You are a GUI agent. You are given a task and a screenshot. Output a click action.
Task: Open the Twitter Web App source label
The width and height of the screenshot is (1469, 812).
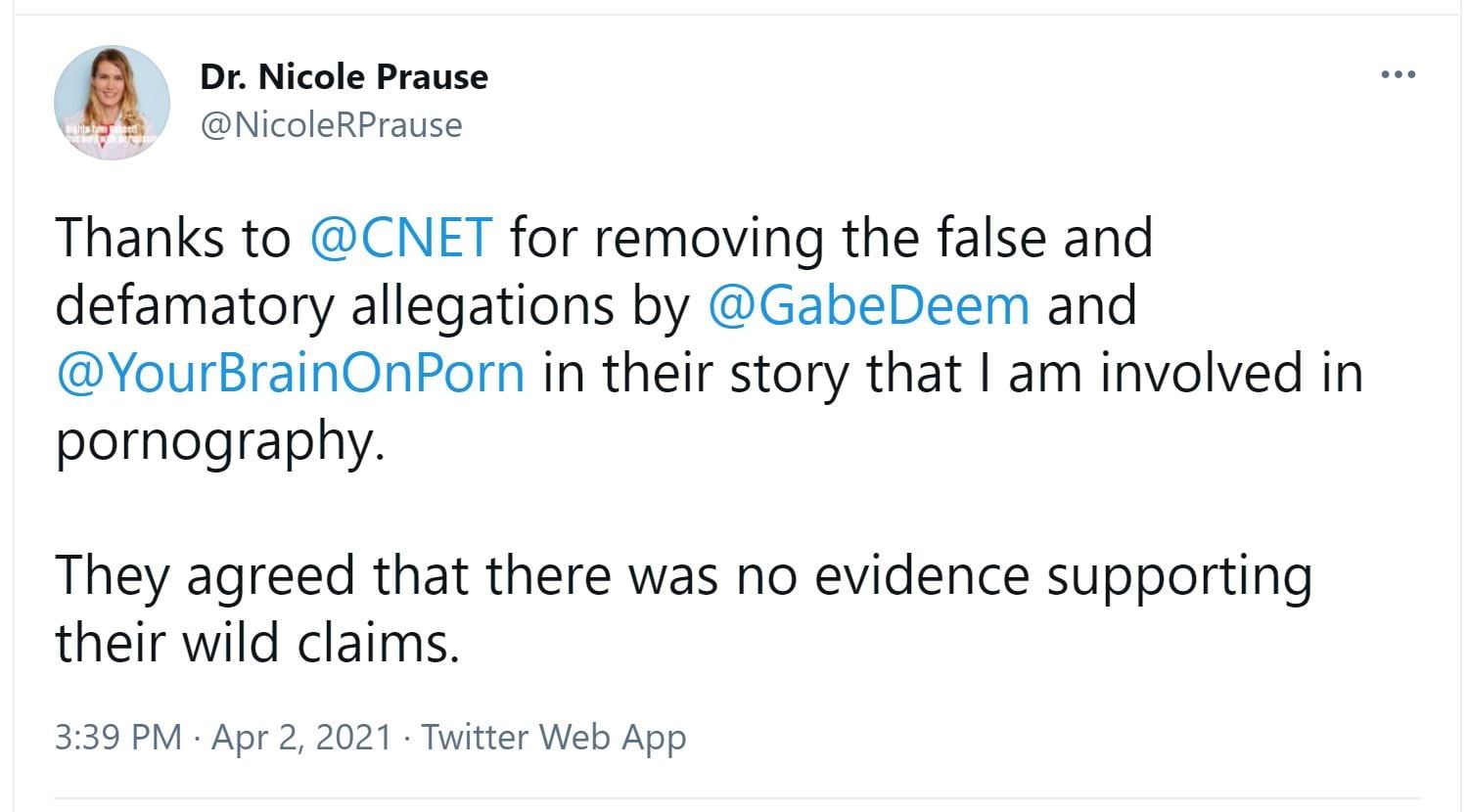(x=553, y=737)
